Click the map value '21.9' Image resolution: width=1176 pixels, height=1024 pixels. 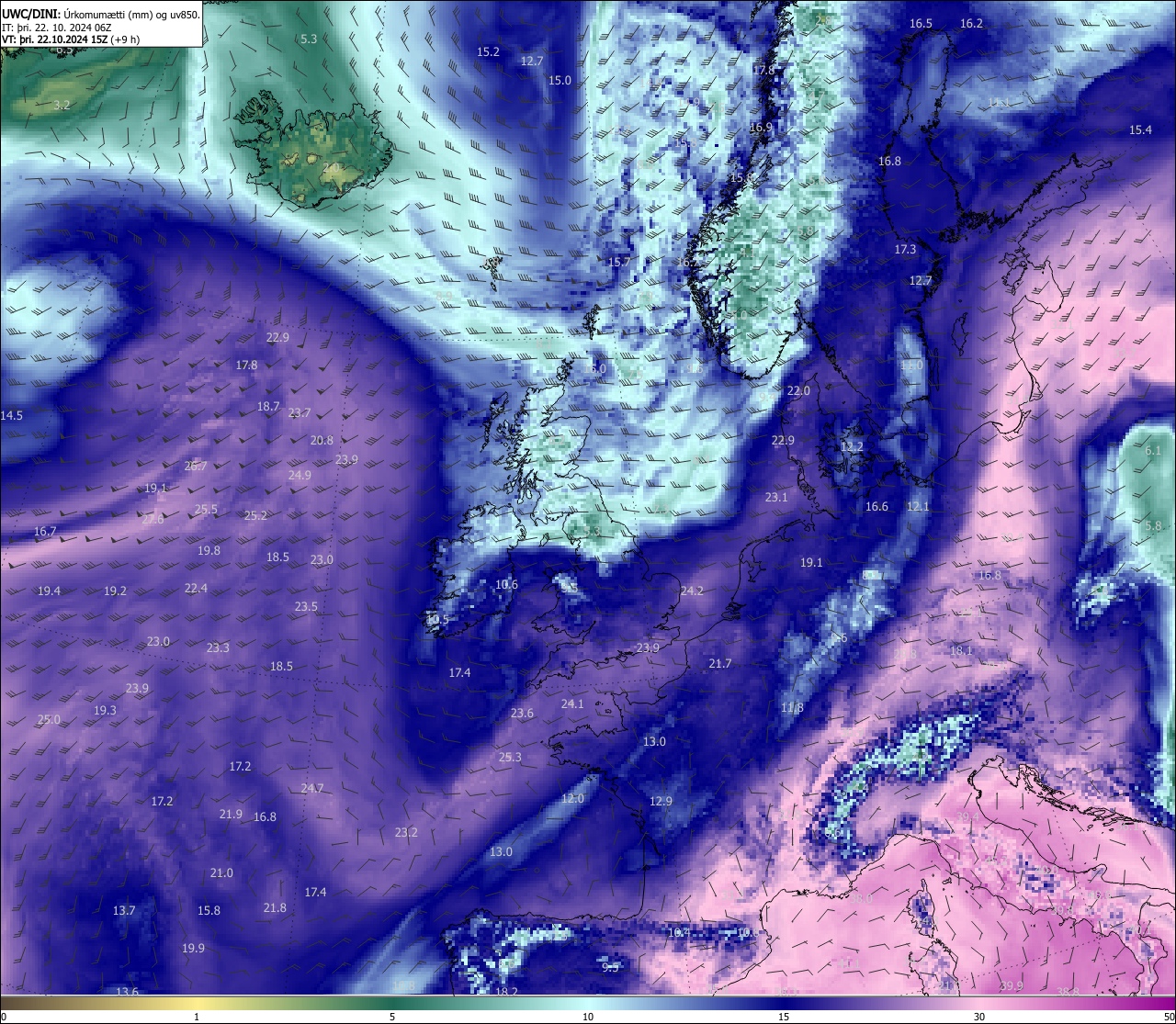click(231, 814)
